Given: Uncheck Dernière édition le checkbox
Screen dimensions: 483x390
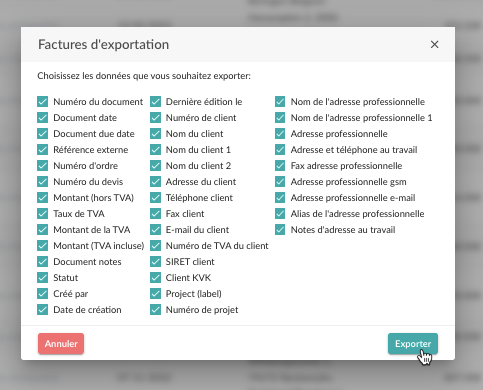Looking at the screenshot, I should 155,102.
